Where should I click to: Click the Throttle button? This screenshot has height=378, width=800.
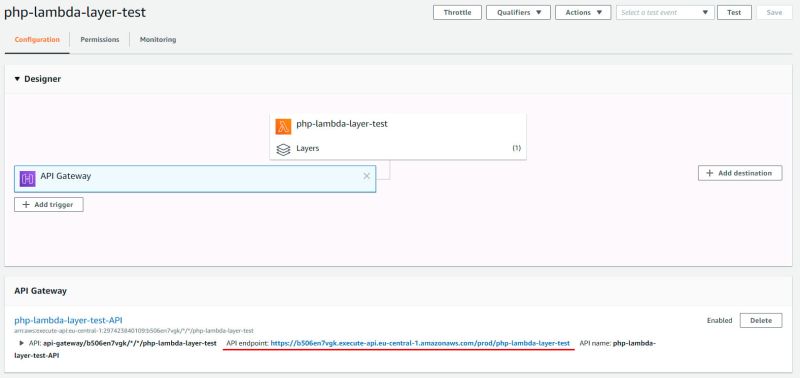click(458, 12)
